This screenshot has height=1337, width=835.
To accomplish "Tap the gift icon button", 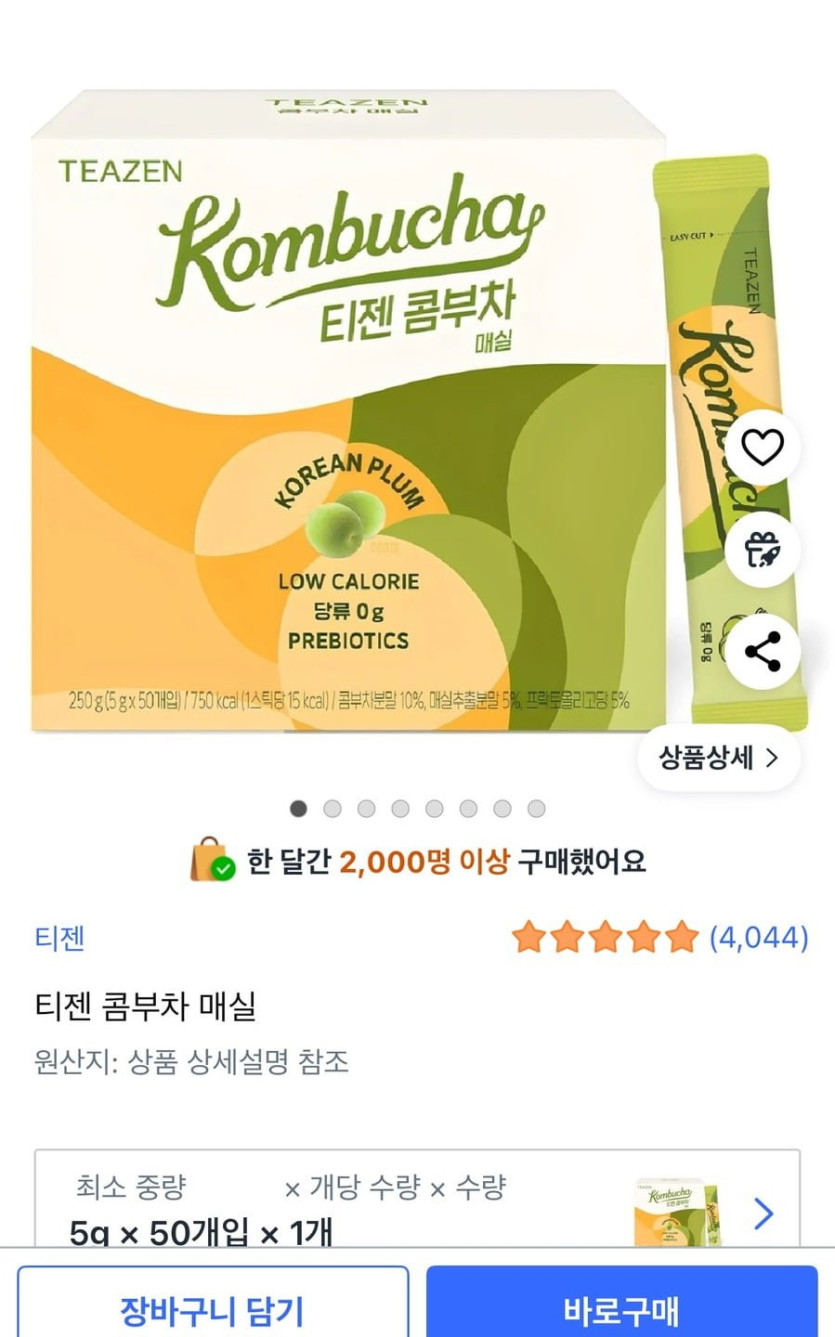I will coord(762,549).
